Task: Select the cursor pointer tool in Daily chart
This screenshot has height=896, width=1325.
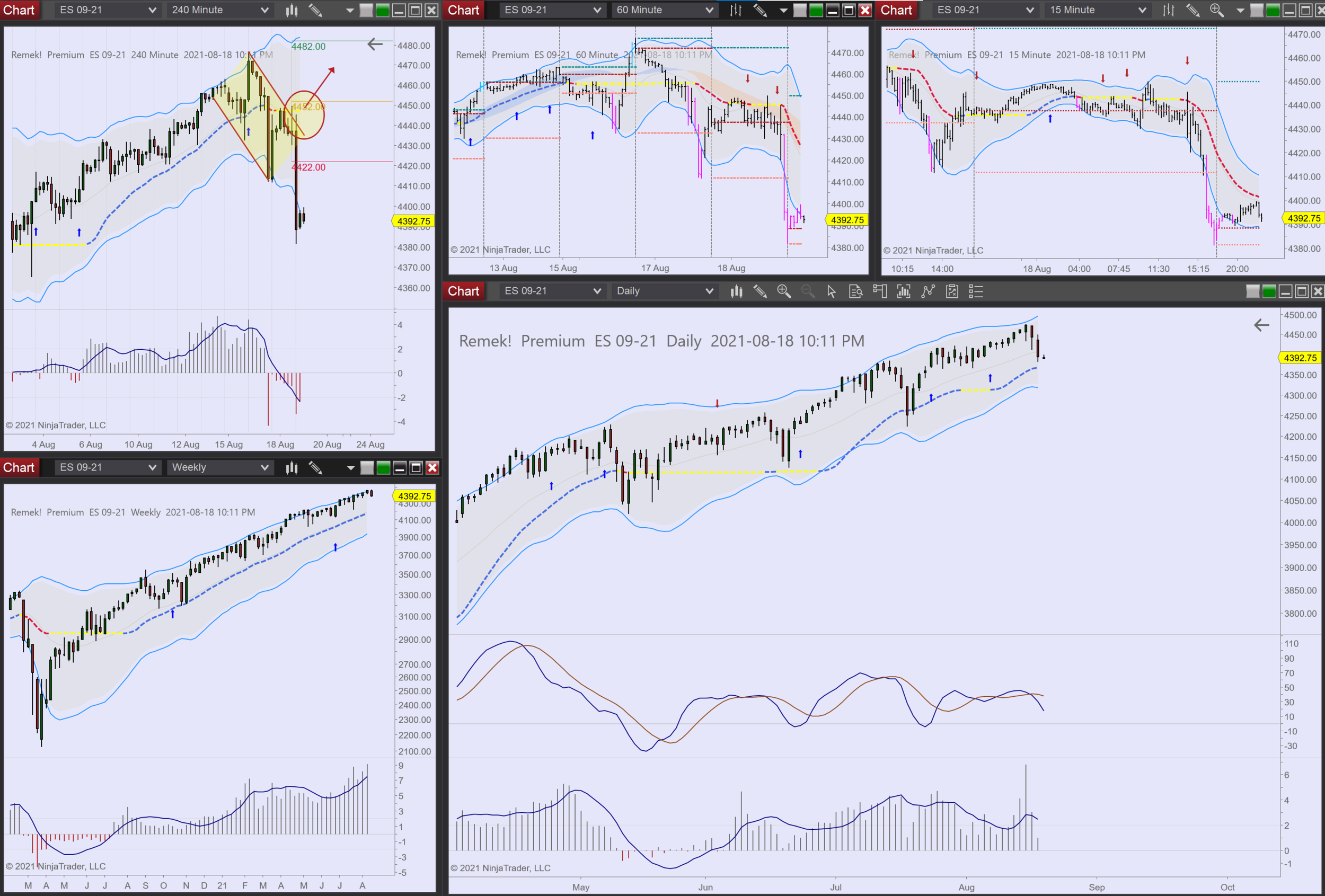Action: [831, 291]
